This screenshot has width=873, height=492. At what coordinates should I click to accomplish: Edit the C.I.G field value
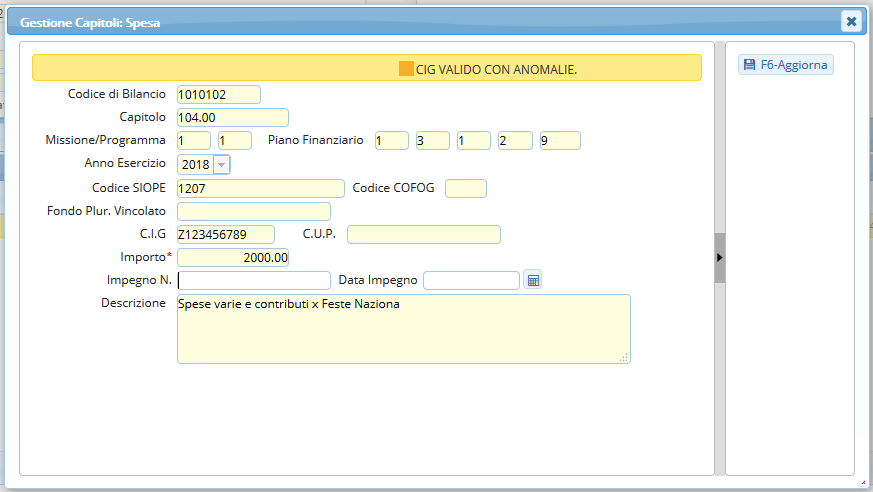coord(225,234)
